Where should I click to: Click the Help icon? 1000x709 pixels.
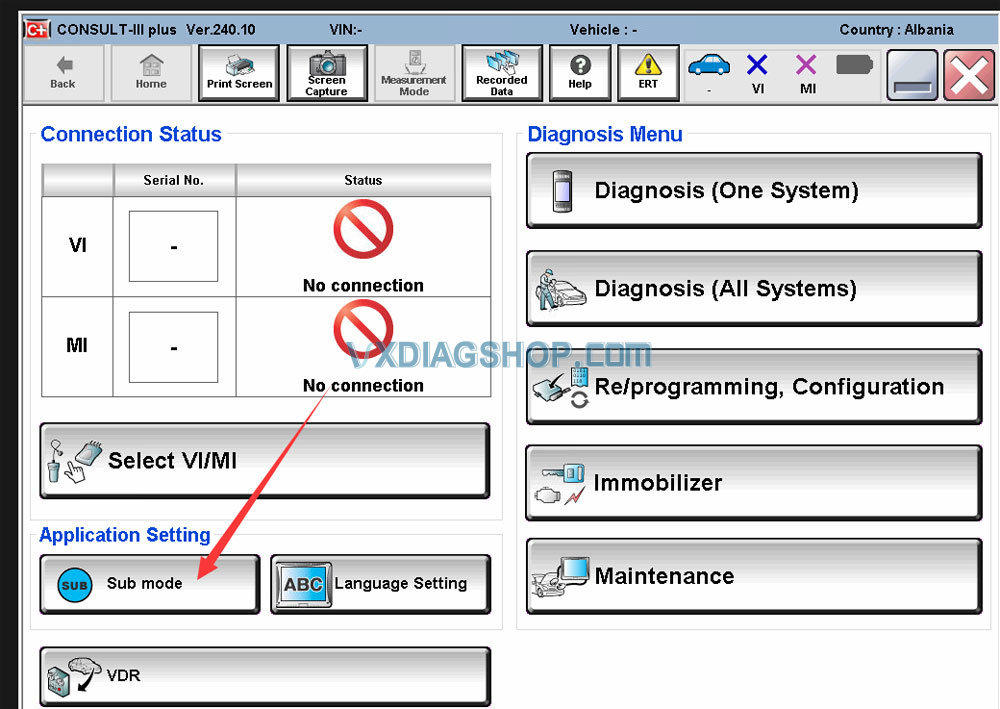pos(580,73)
